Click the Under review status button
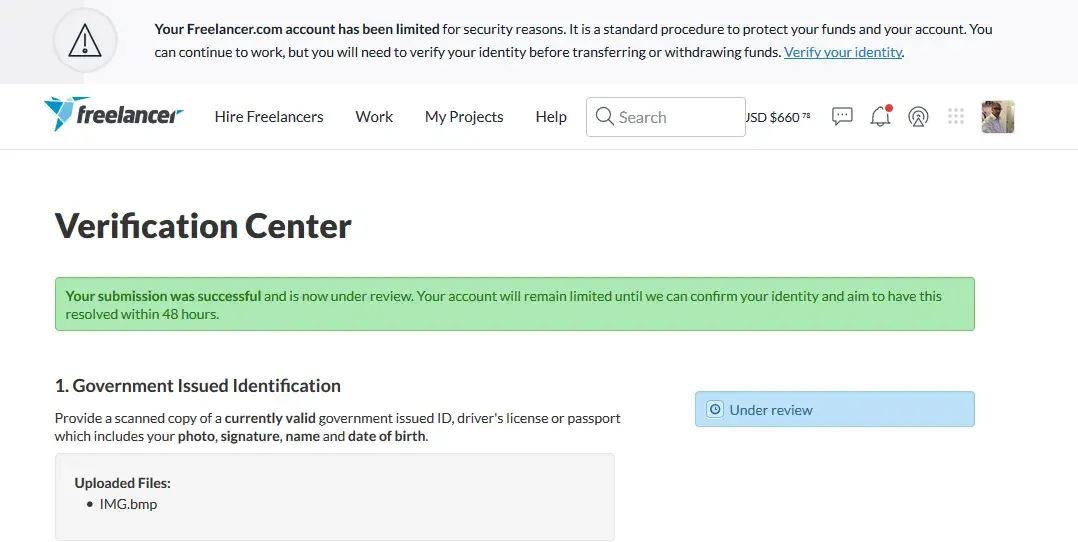The width and height of the screenshot is (1078, 542). pyautogui.click(x=834, y=410)
